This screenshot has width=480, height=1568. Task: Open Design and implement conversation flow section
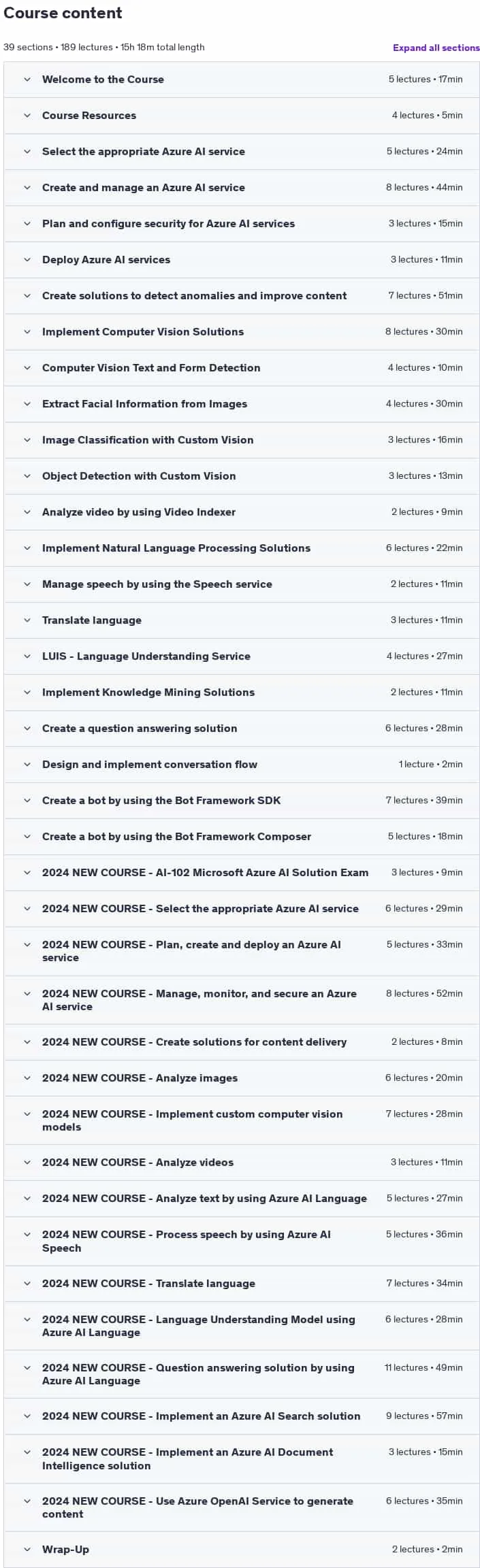click(242, 765)
